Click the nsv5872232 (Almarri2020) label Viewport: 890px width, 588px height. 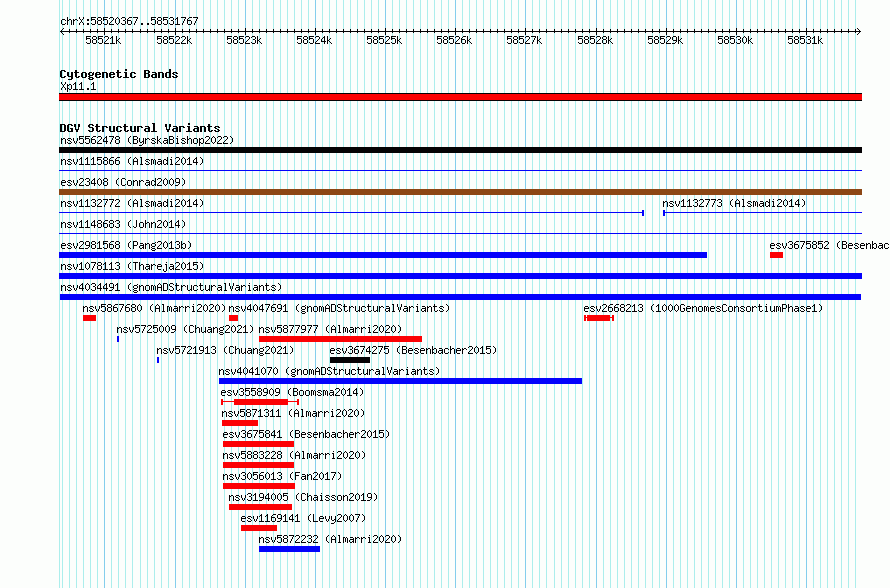[330, 539]
